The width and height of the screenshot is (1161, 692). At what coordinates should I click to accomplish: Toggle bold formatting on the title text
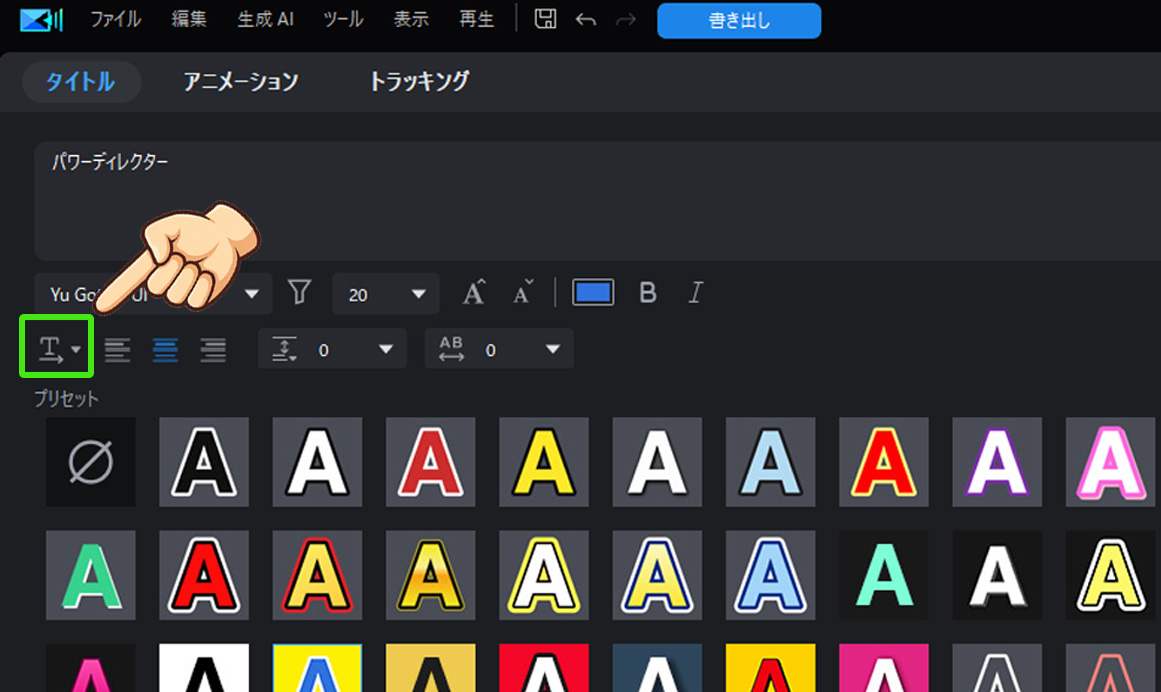click(x=648, y=292)
